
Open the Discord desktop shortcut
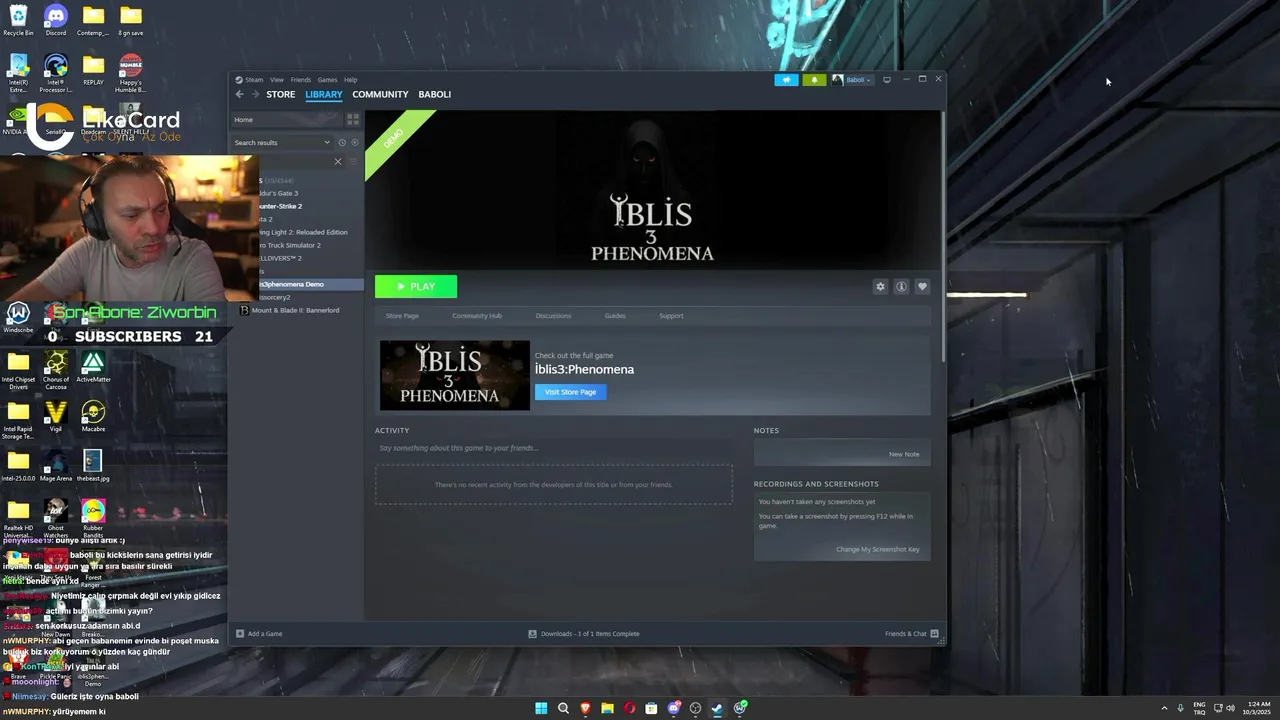click(x=56, y=20)
